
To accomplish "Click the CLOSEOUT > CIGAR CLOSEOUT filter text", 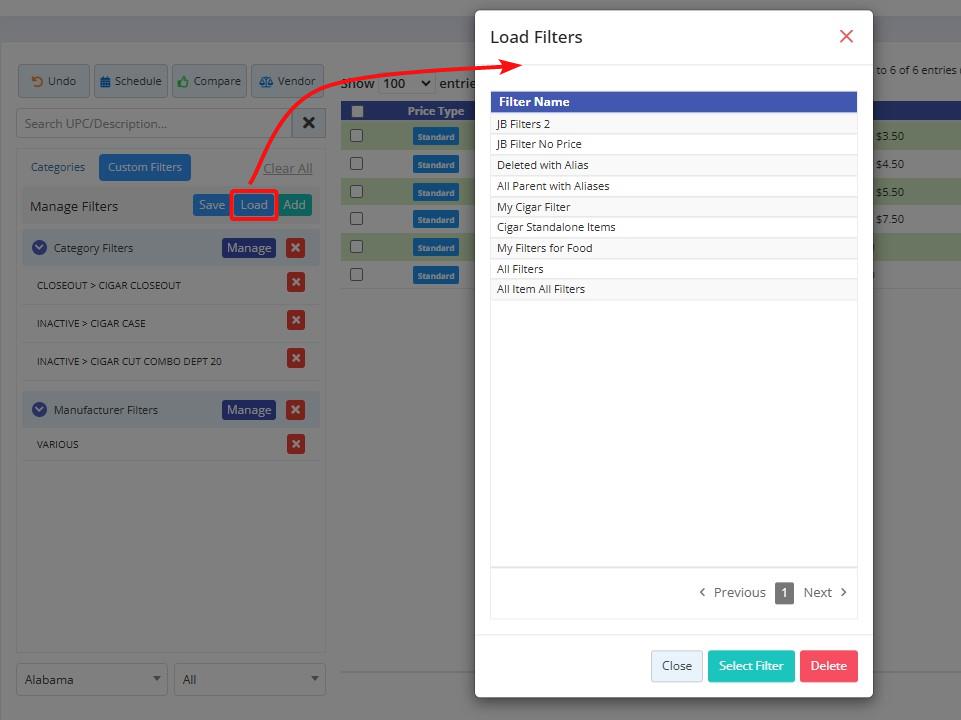I will tap(108, 286).
